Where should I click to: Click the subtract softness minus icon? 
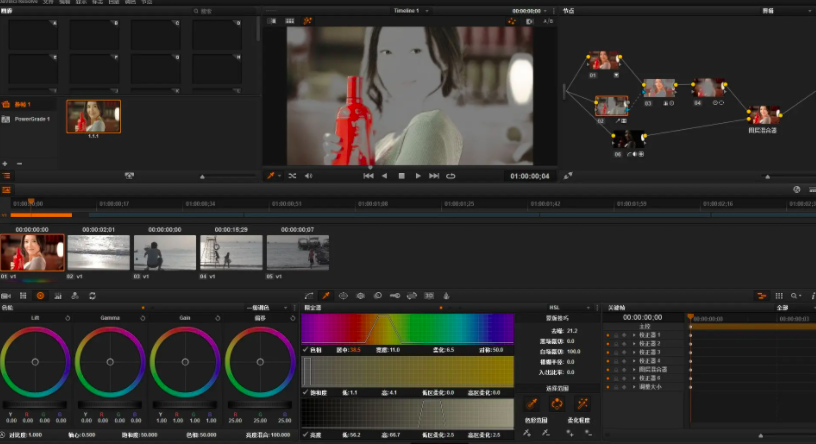588,433
